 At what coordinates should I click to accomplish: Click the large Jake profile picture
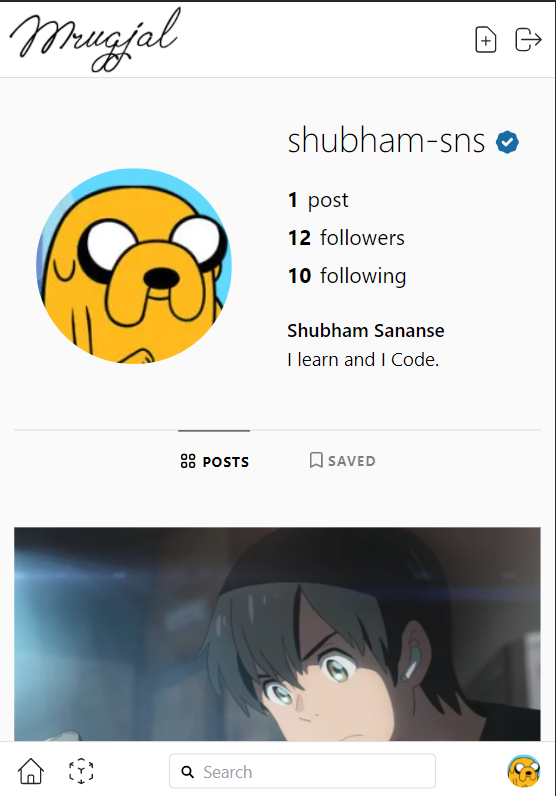[x=134, y=266]
